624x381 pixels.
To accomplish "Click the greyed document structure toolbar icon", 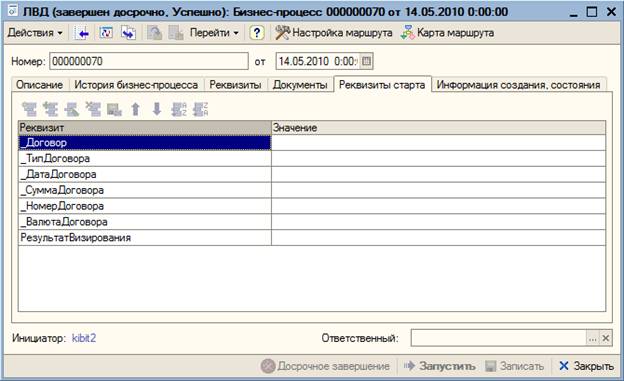I will (176, 33).
